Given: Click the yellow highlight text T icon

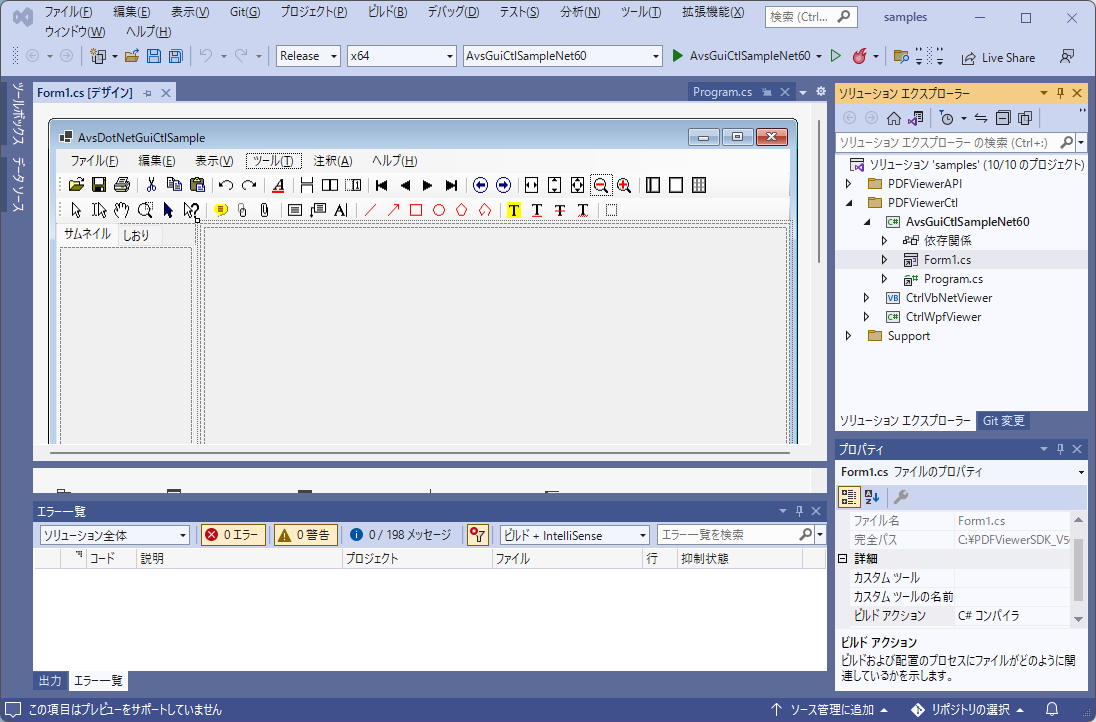Looking at the screenshot, I should (514, 210).
